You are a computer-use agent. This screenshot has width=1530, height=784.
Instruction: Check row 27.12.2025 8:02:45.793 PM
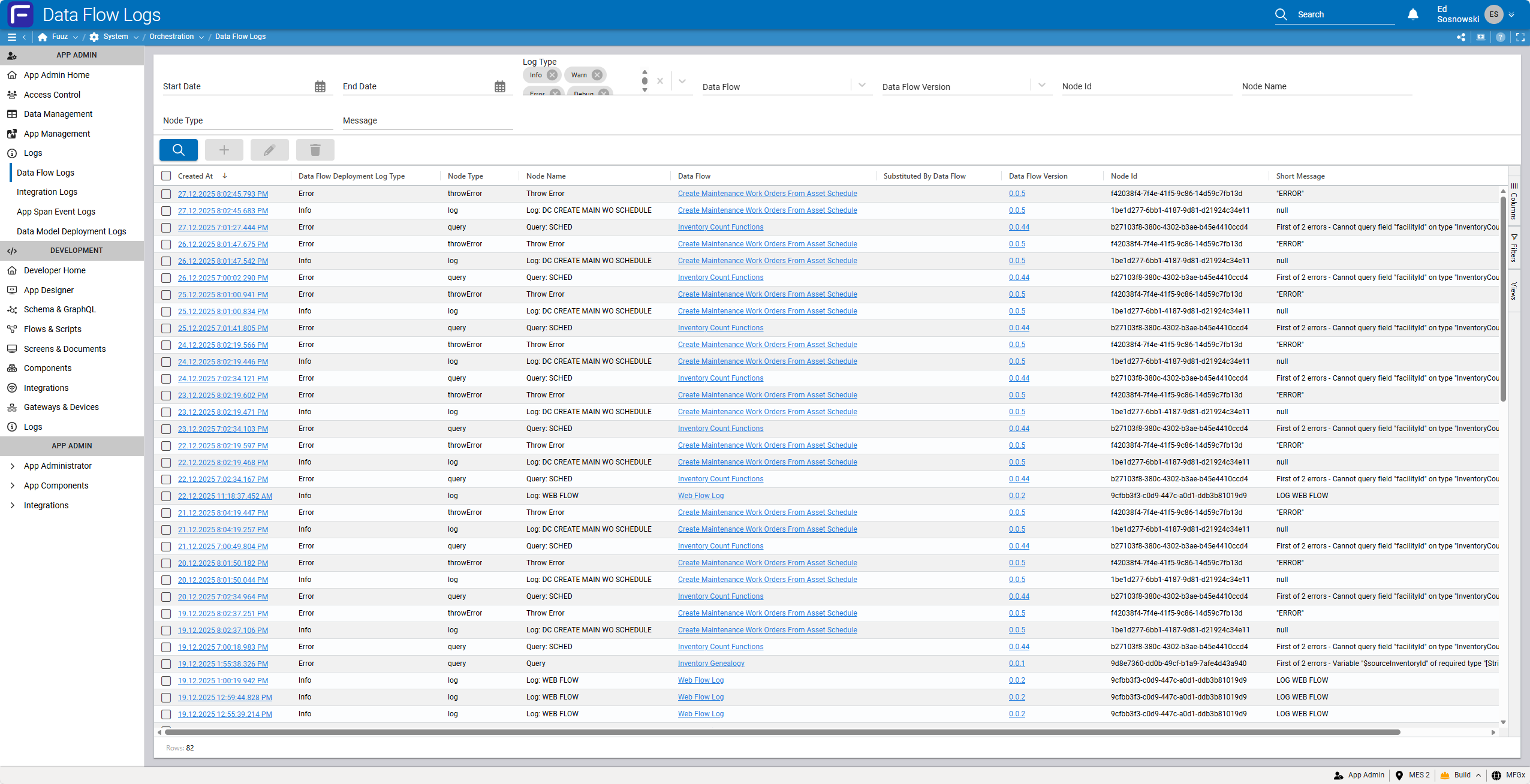[166, 194]
